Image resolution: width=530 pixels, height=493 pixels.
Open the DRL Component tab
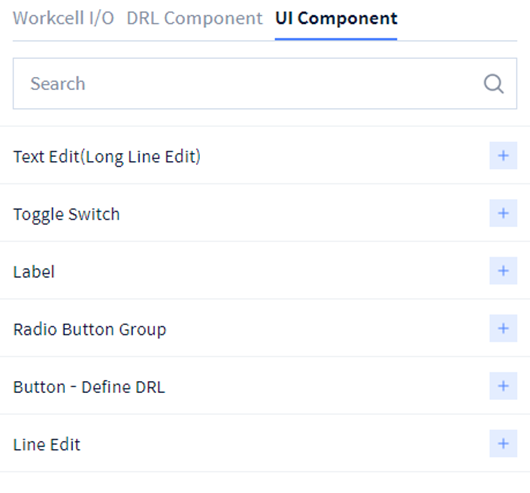point(194,18)
